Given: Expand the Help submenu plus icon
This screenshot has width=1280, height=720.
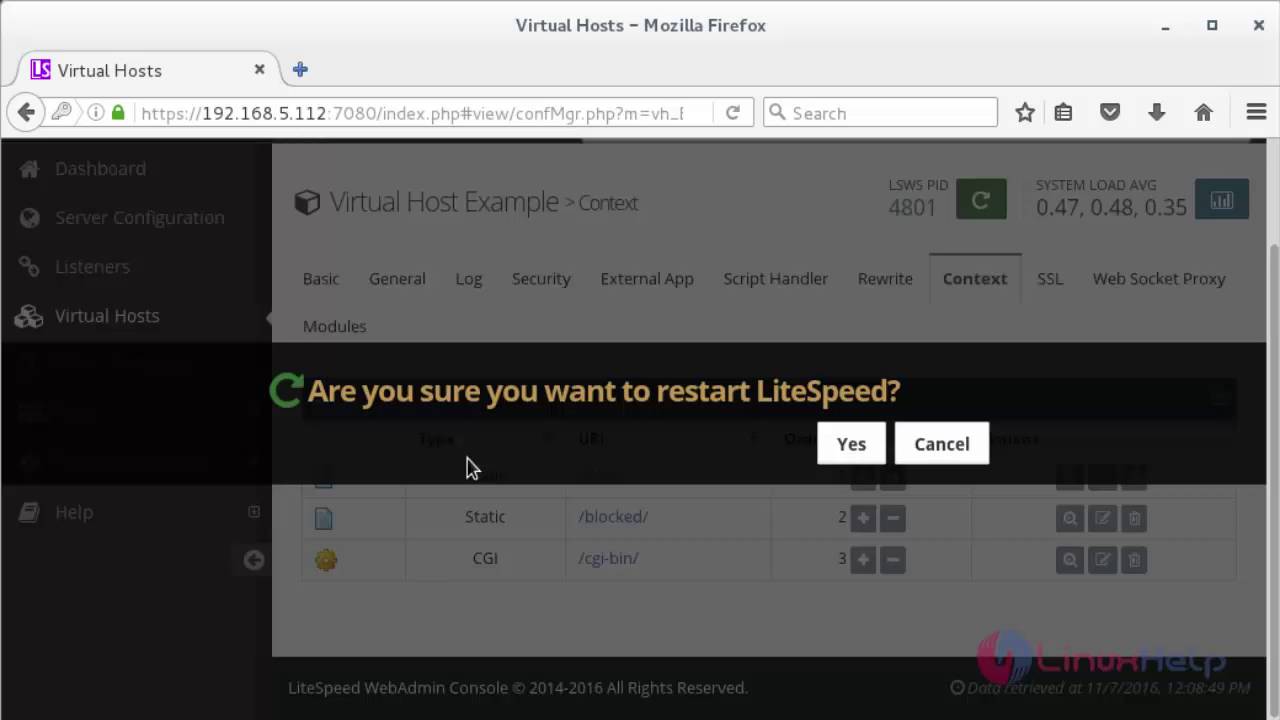Looking at the screenshot, I should tap(254, 512).
